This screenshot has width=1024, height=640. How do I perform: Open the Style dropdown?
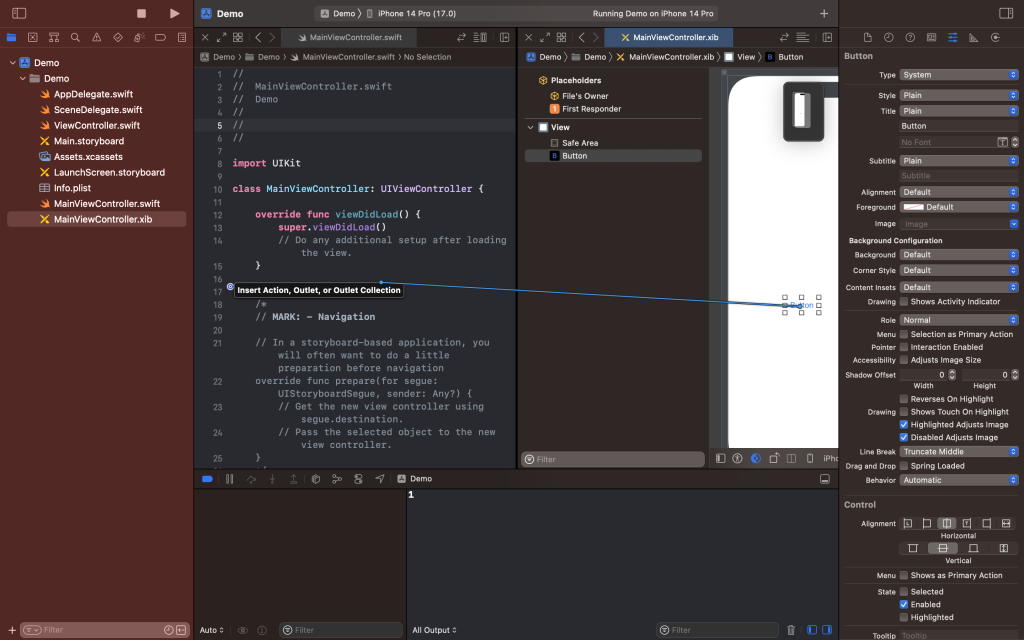959,95
